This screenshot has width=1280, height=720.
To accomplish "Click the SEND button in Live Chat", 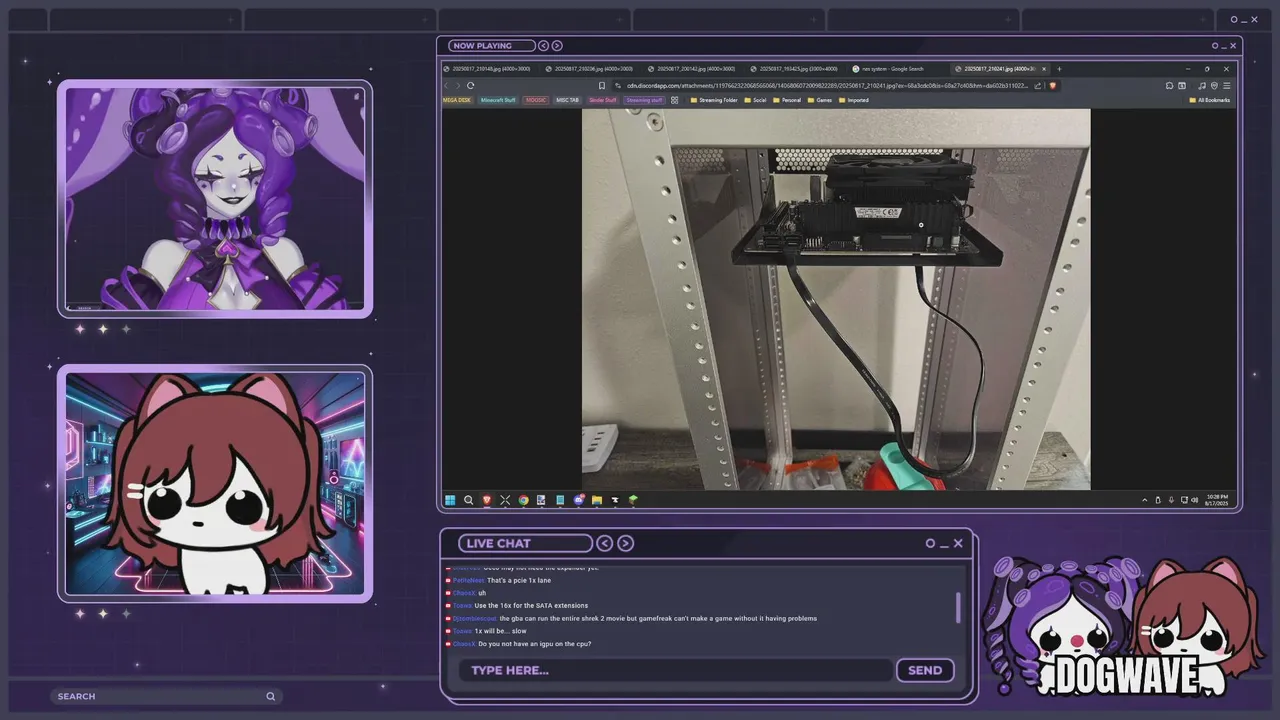I will click(925, 670).
